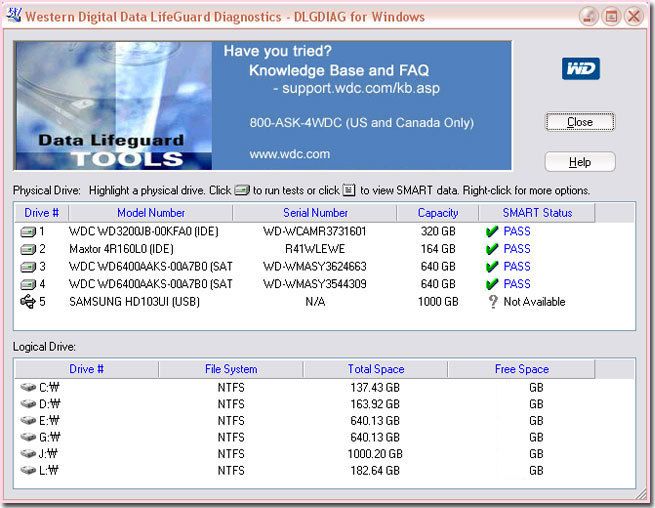Screen dimensions: 655x508
Task: Maximize the DLGDIAG window
Action: pyautogui.click(x=611, y=17)
